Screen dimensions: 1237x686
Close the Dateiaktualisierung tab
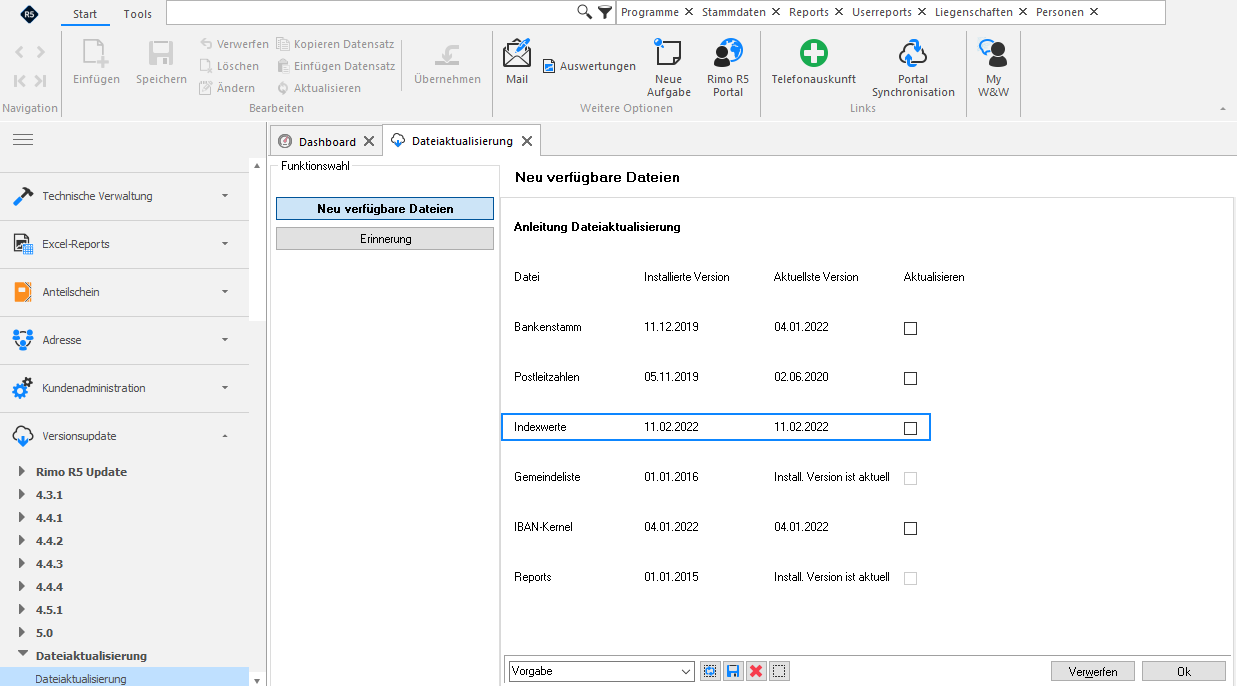click(527, 141)
